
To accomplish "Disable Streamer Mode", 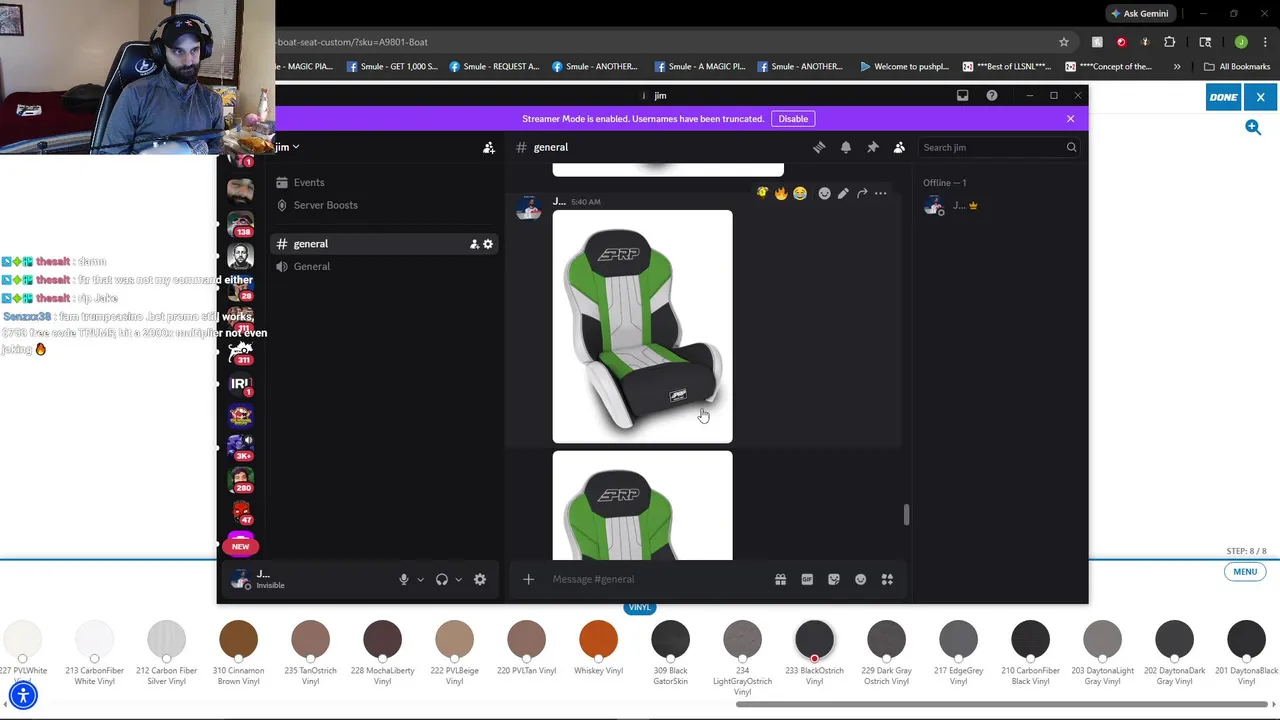I will point(793,119).
